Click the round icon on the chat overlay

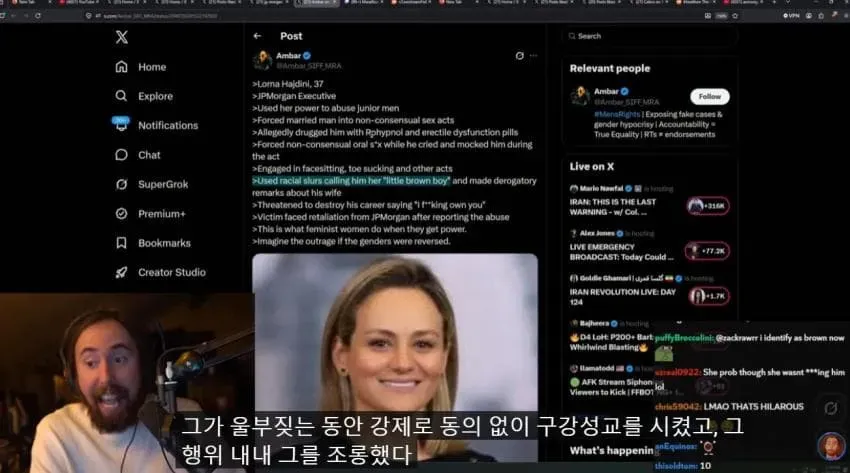830,408
